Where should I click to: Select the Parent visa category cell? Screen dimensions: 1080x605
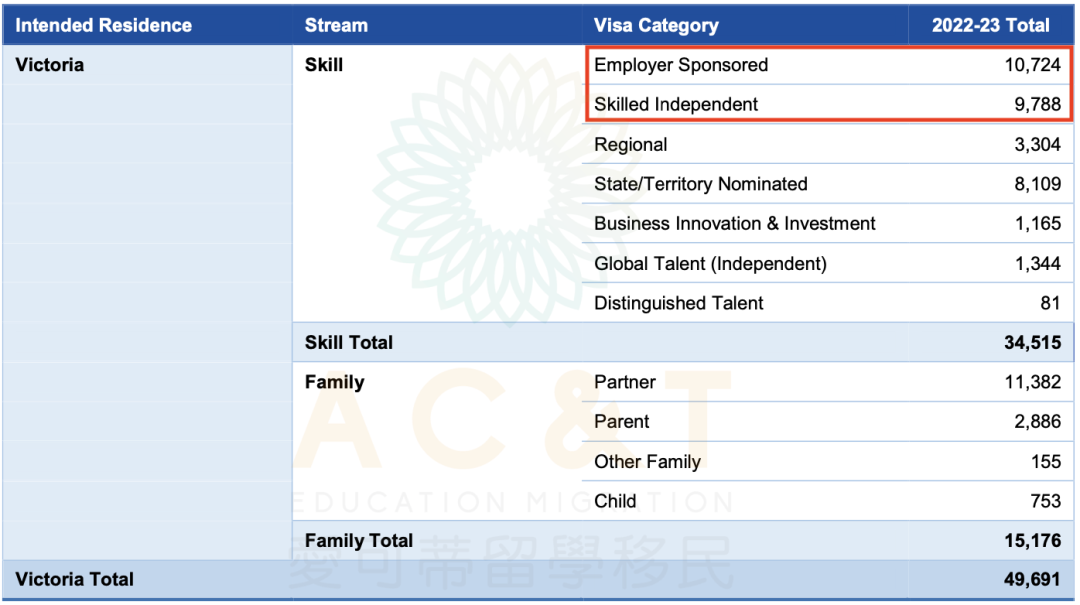click(x=621, y=422)
